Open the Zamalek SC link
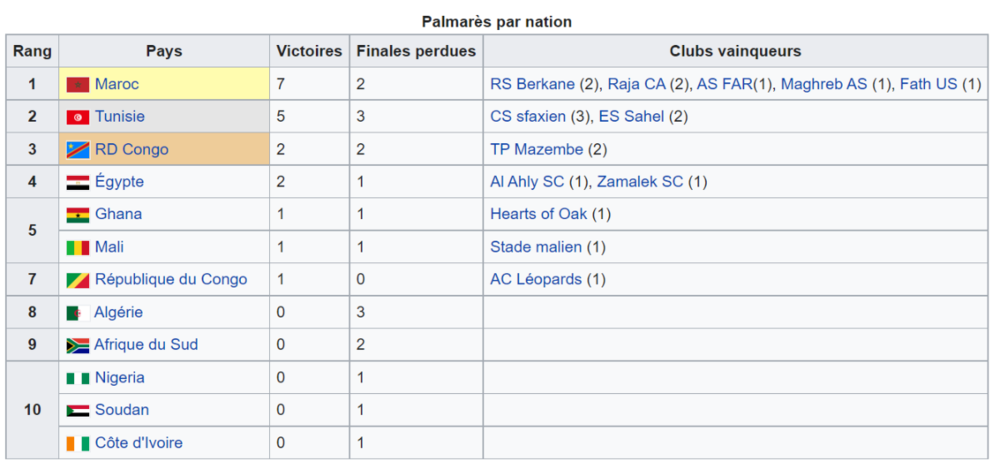 coord(639,182)
